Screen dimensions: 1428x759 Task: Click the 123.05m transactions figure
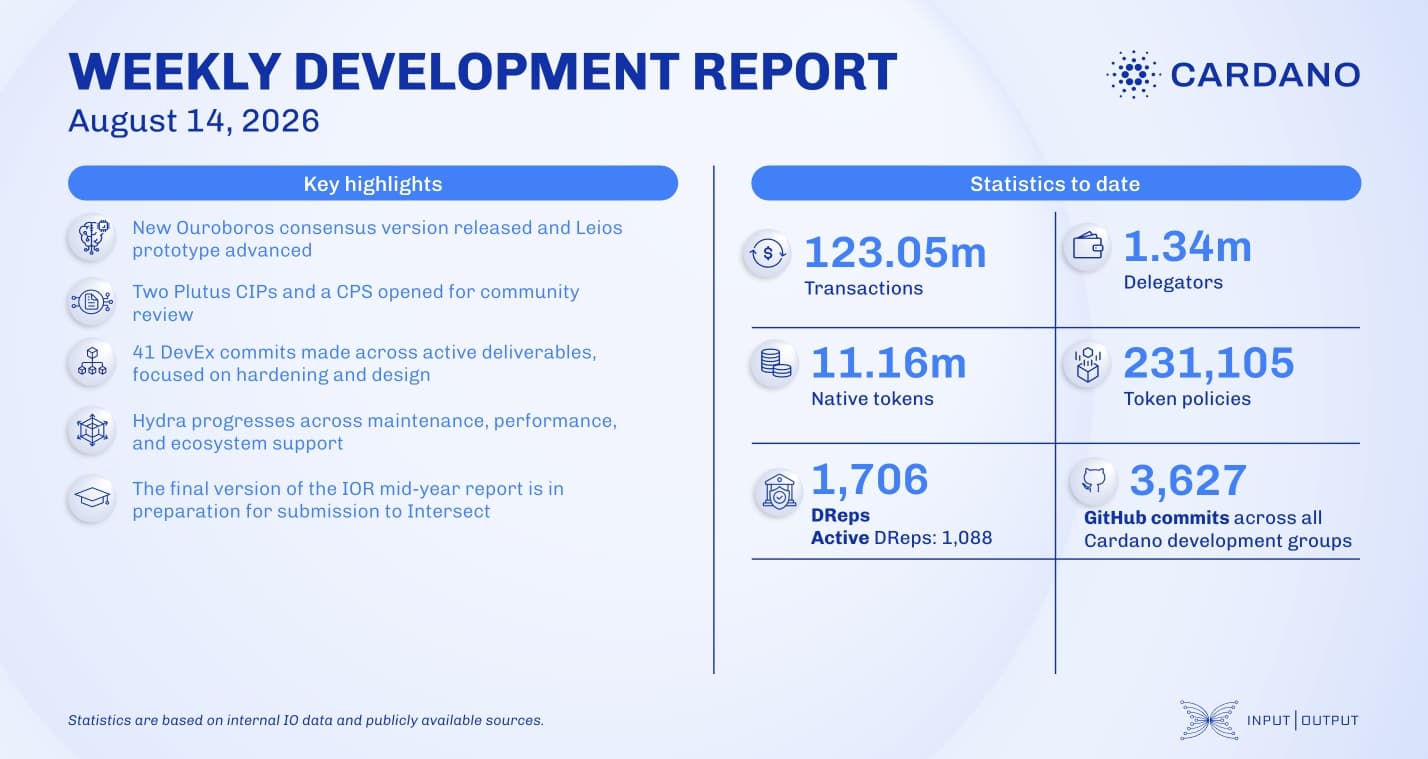tap(895, 252)
